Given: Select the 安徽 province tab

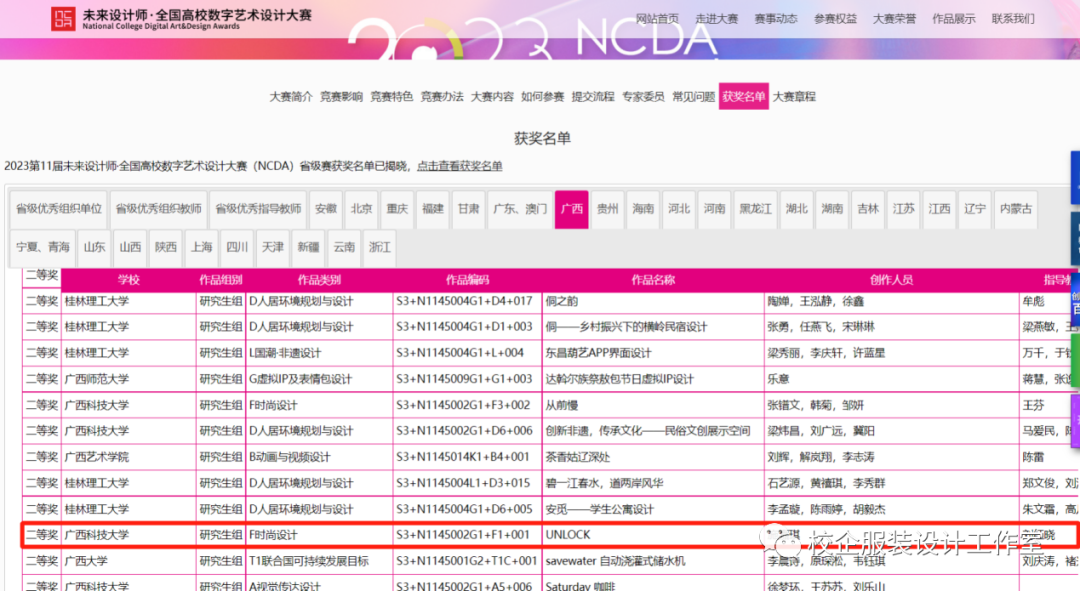Looking at the screenshot, I should (326, 209).
